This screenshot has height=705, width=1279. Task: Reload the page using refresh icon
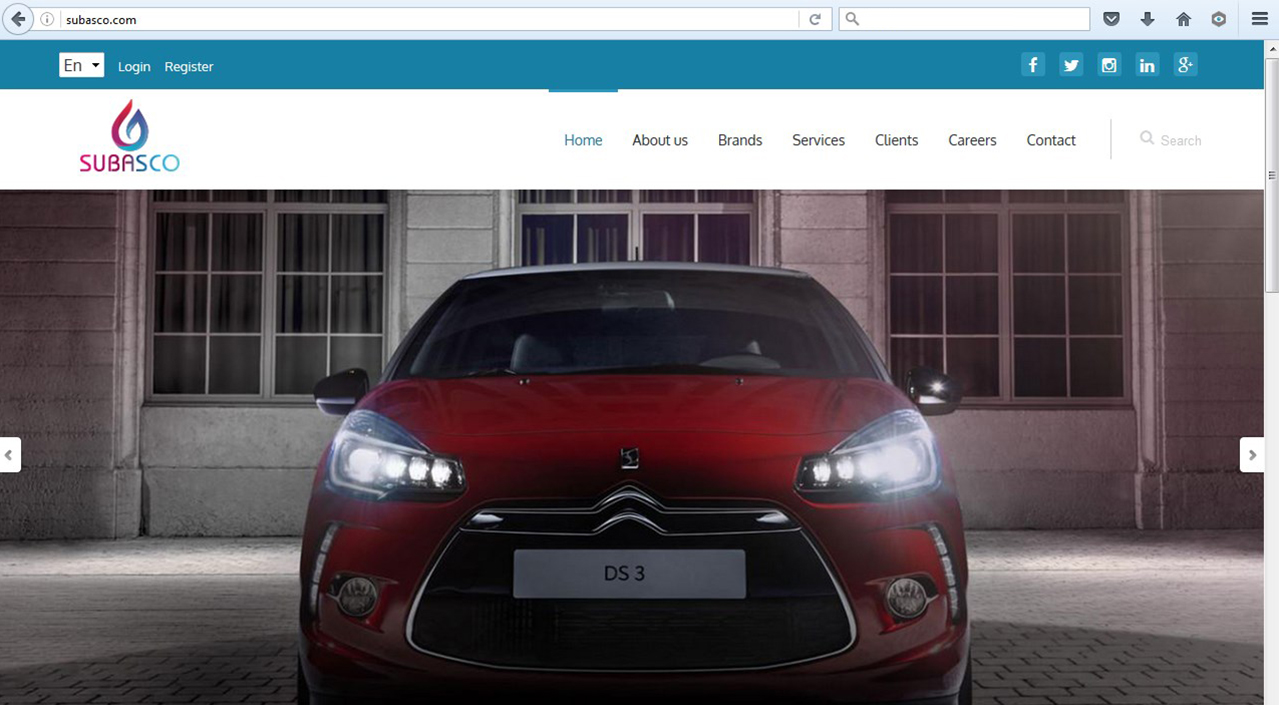click(x=815, y=19)
